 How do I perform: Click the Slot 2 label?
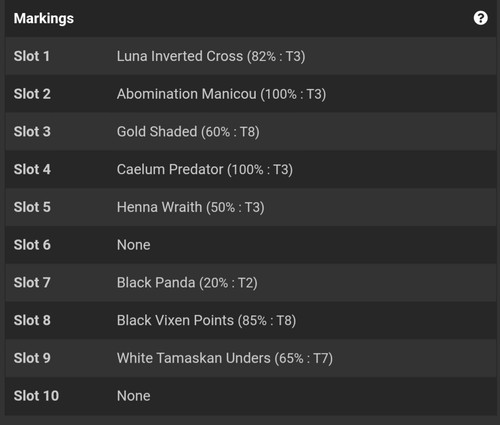click(32, 94)
